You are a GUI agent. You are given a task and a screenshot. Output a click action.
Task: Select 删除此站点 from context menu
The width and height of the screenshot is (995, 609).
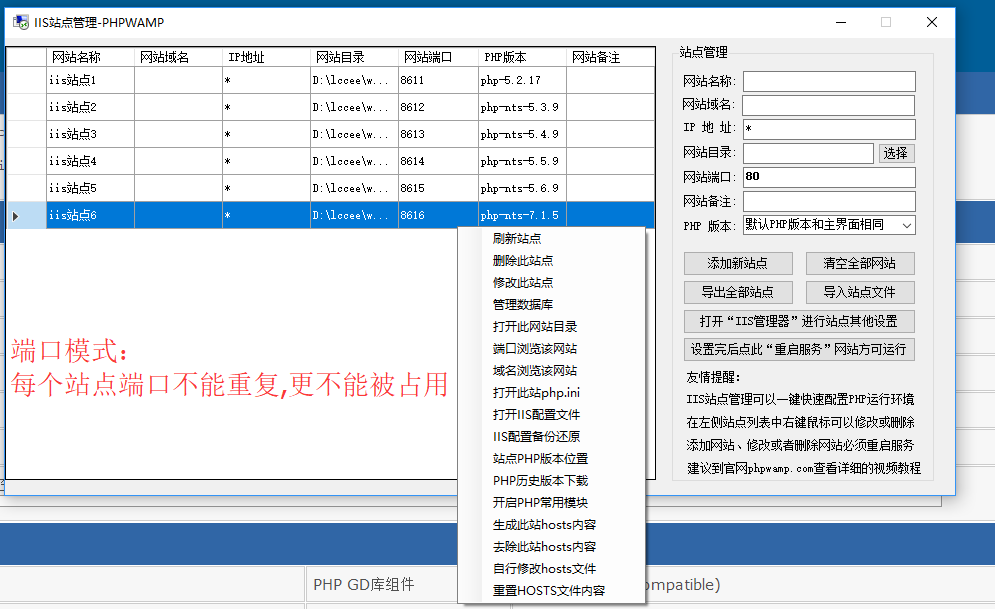[x=523, y=260]
